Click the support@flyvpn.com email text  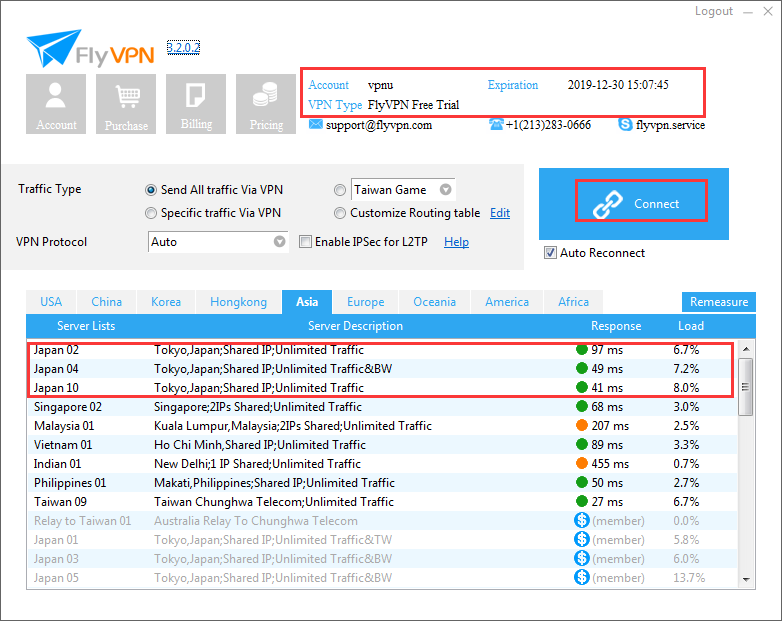(x=379, y=125)
